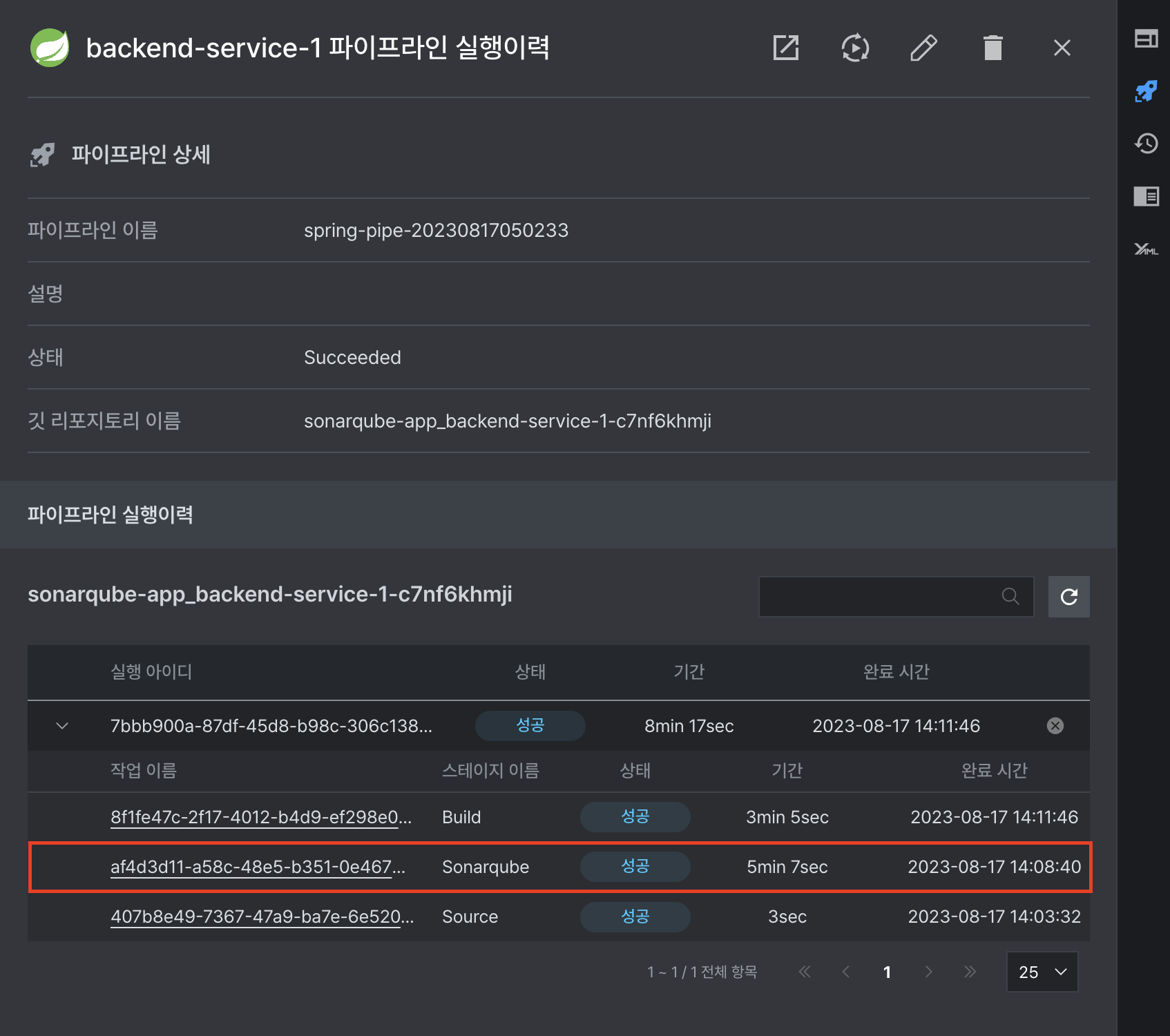
Task: Click the magnifier search icon
Action: click(1010, 596)
